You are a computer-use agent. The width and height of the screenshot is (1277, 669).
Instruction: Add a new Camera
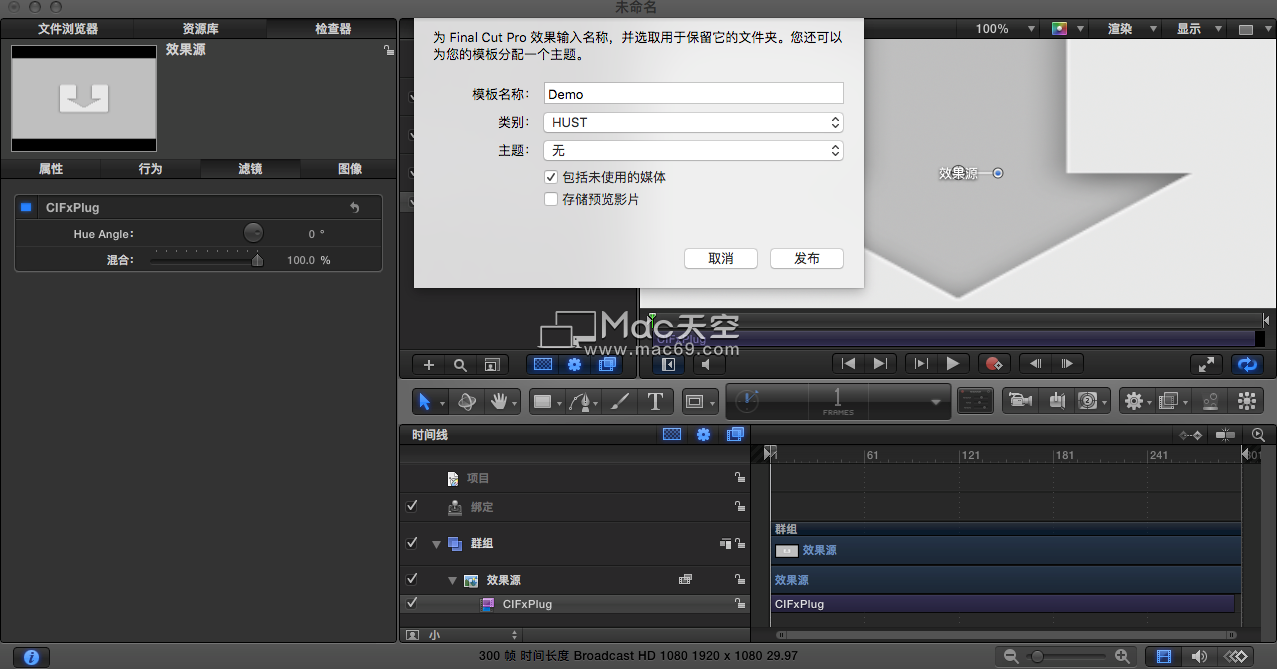(x=1021, y=401)
